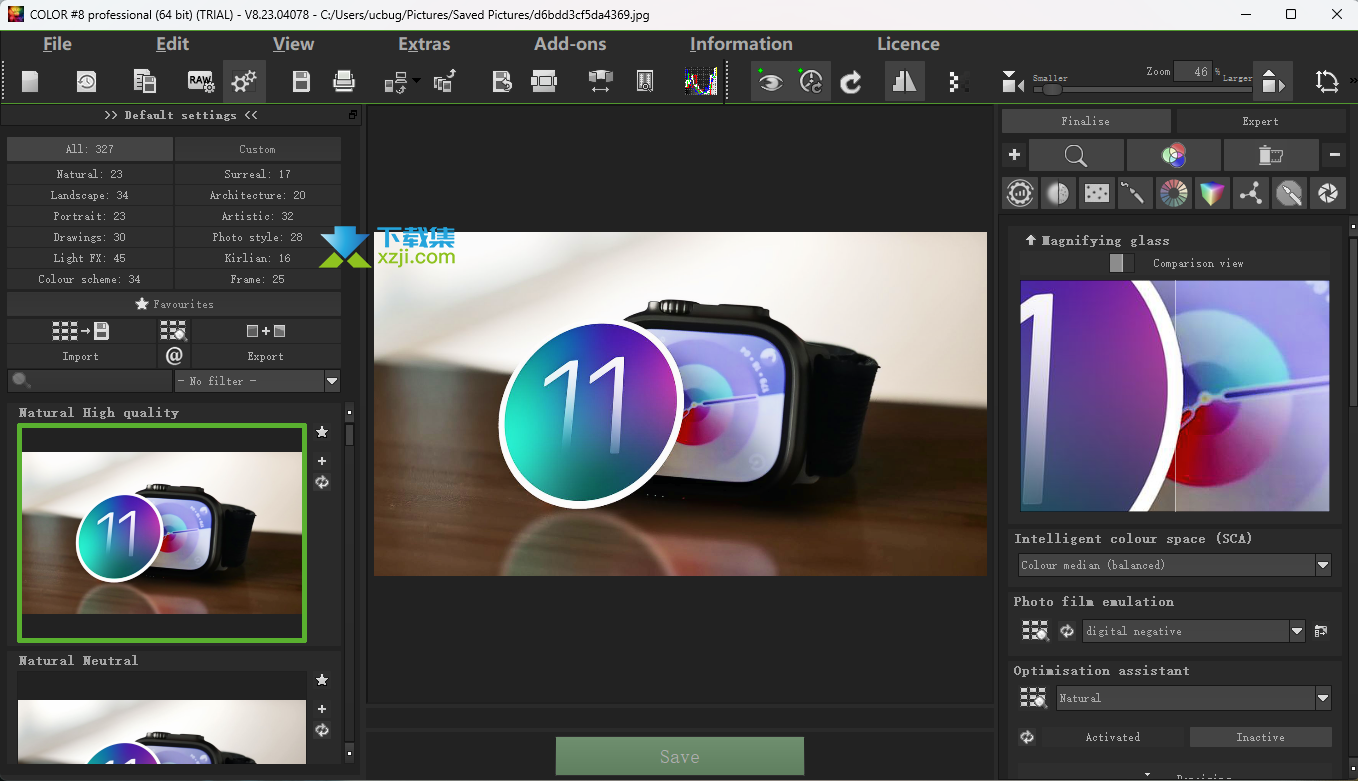Viewport: 1358px width, 781px height.
Task: Set Optimisation assistant to Inactive
Action: point(1260,737)
